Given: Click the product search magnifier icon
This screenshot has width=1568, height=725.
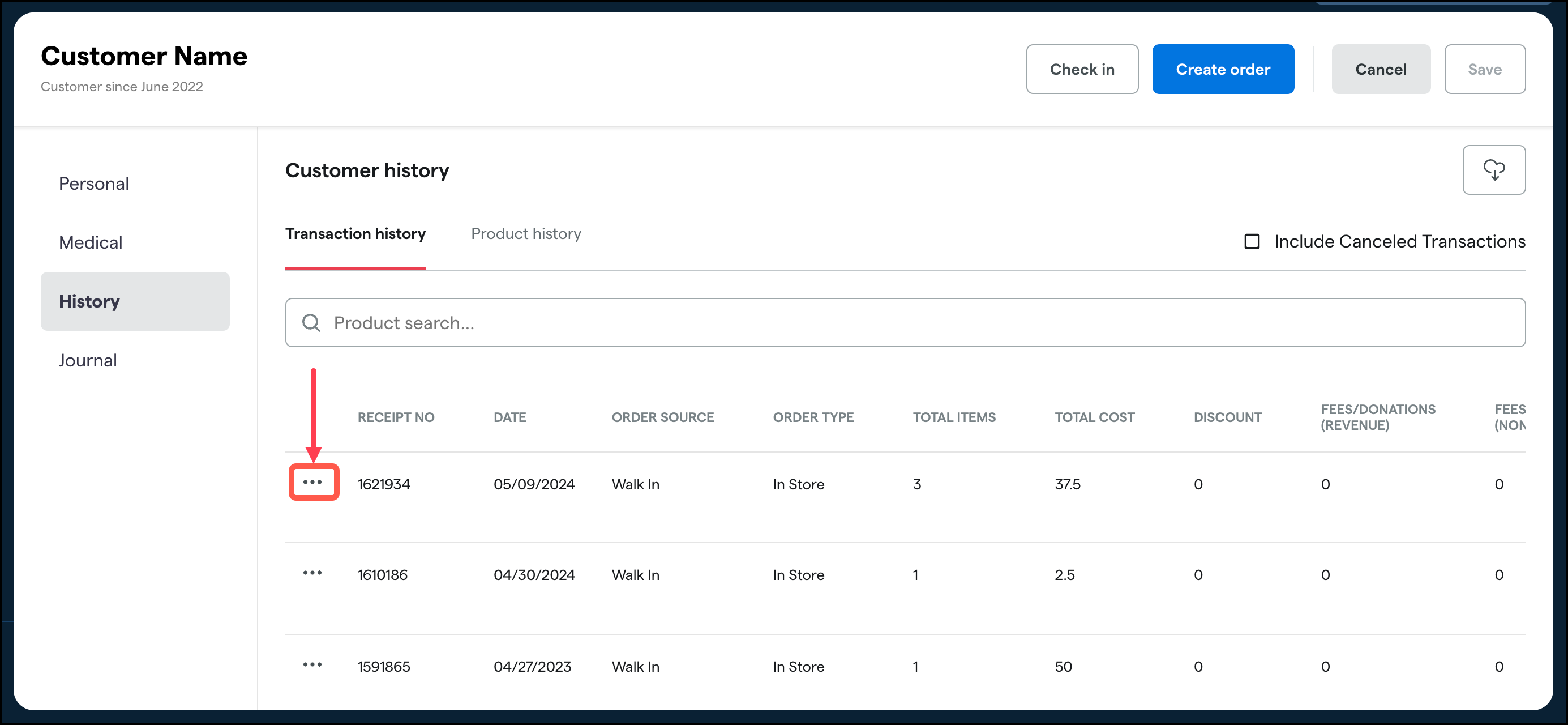Looking at the screenshot, I should point(312,322).
